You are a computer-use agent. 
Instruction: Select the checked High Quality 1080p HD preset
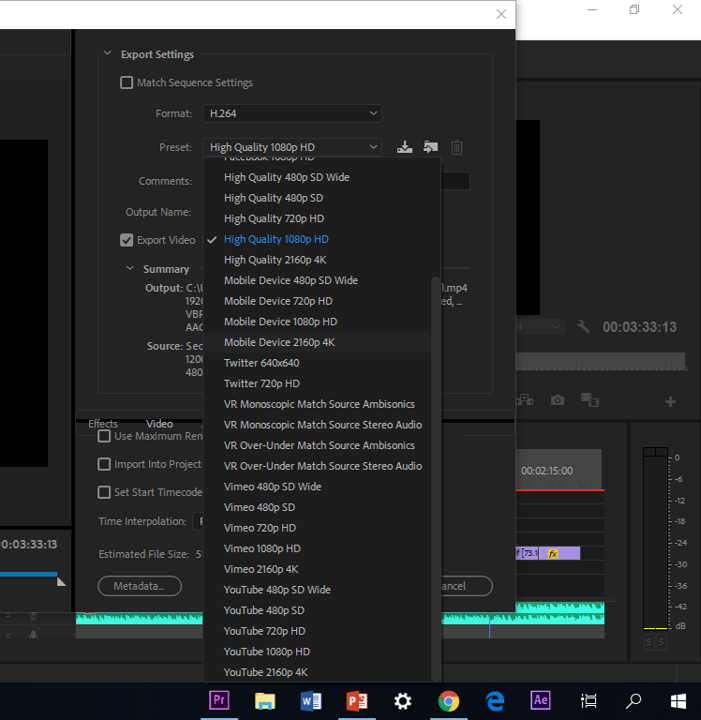point(317,239)
